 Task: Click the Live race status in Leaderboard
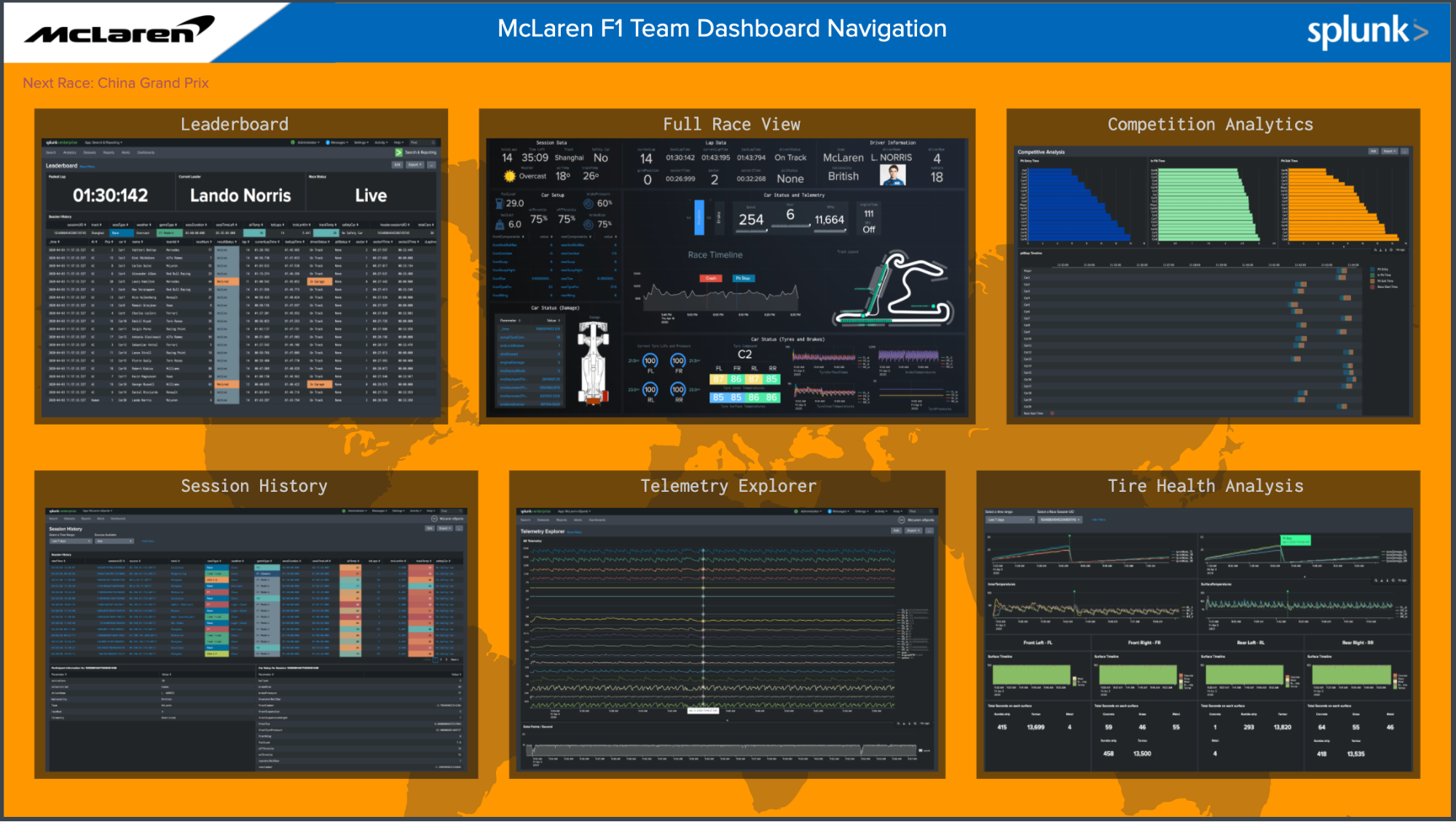pyautogui.click(x=371, y=195)
